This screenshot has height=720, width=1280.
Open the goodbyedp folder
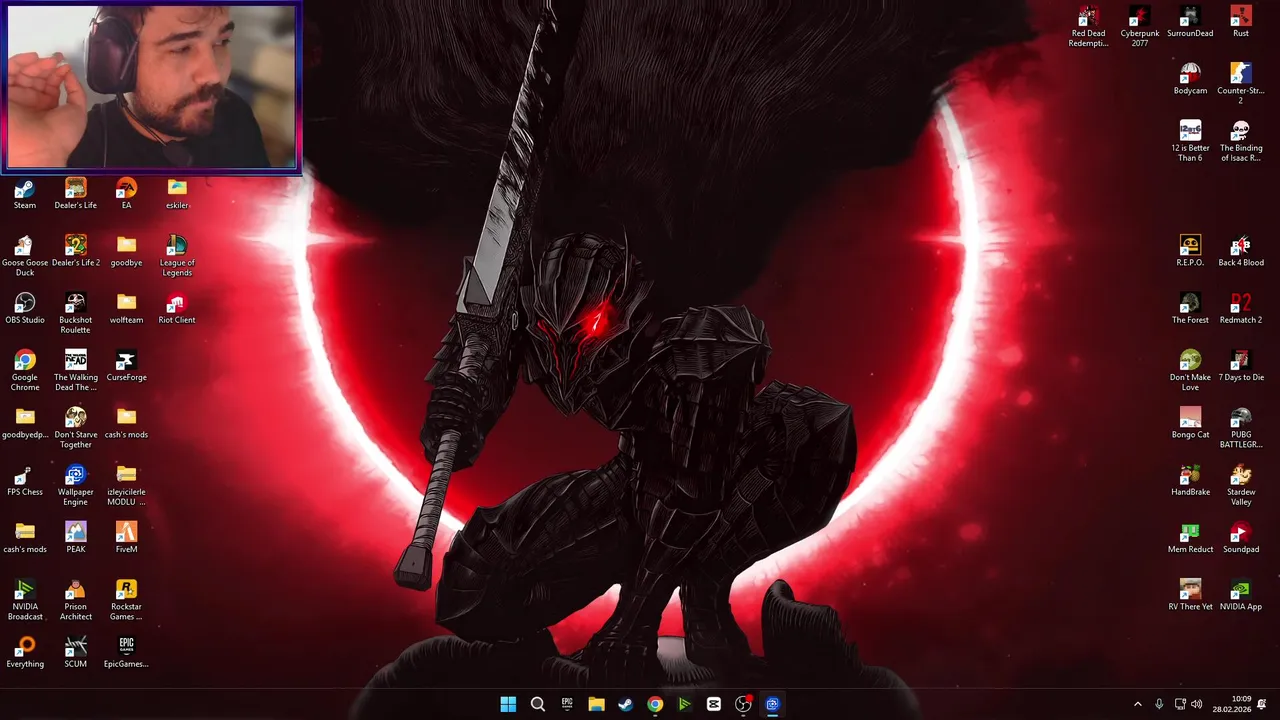click(x=25, y=423)
